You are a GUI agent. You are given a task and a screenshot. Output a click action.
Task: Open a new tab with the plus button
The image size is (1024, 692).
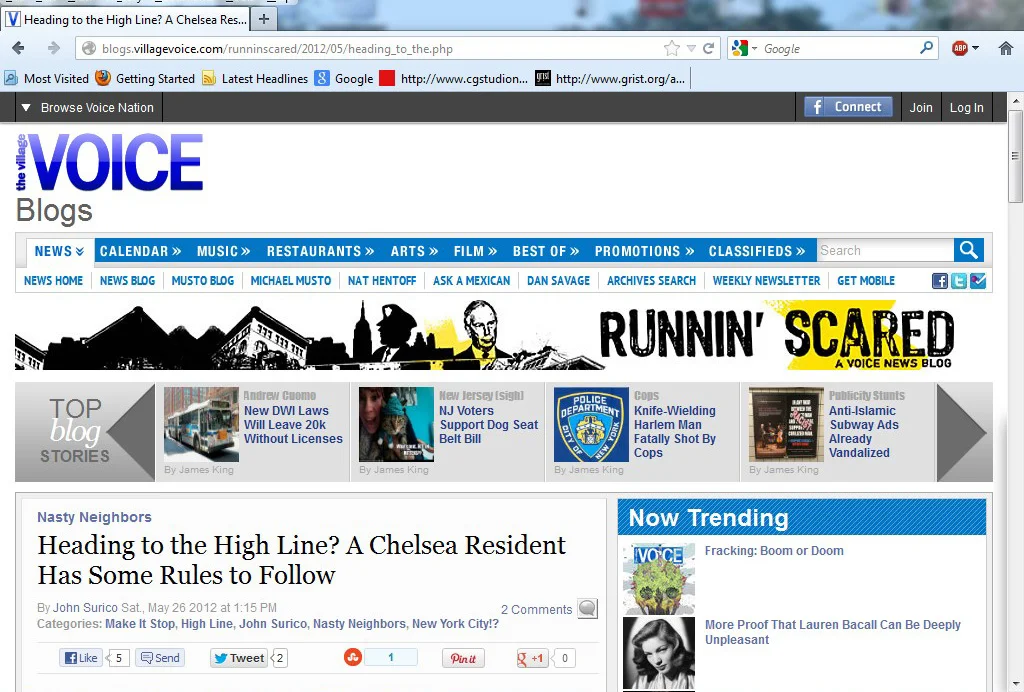[x=264, y=19]
